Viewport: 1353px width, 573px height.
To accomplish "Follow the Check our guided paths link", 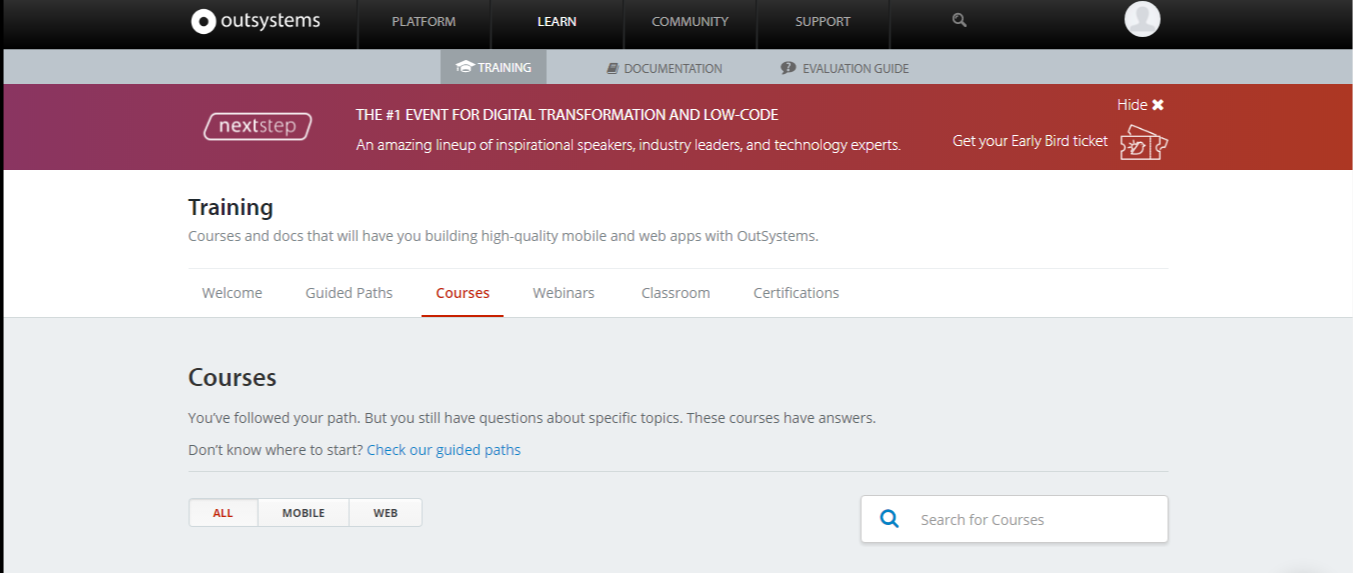I will pos(444,450).
